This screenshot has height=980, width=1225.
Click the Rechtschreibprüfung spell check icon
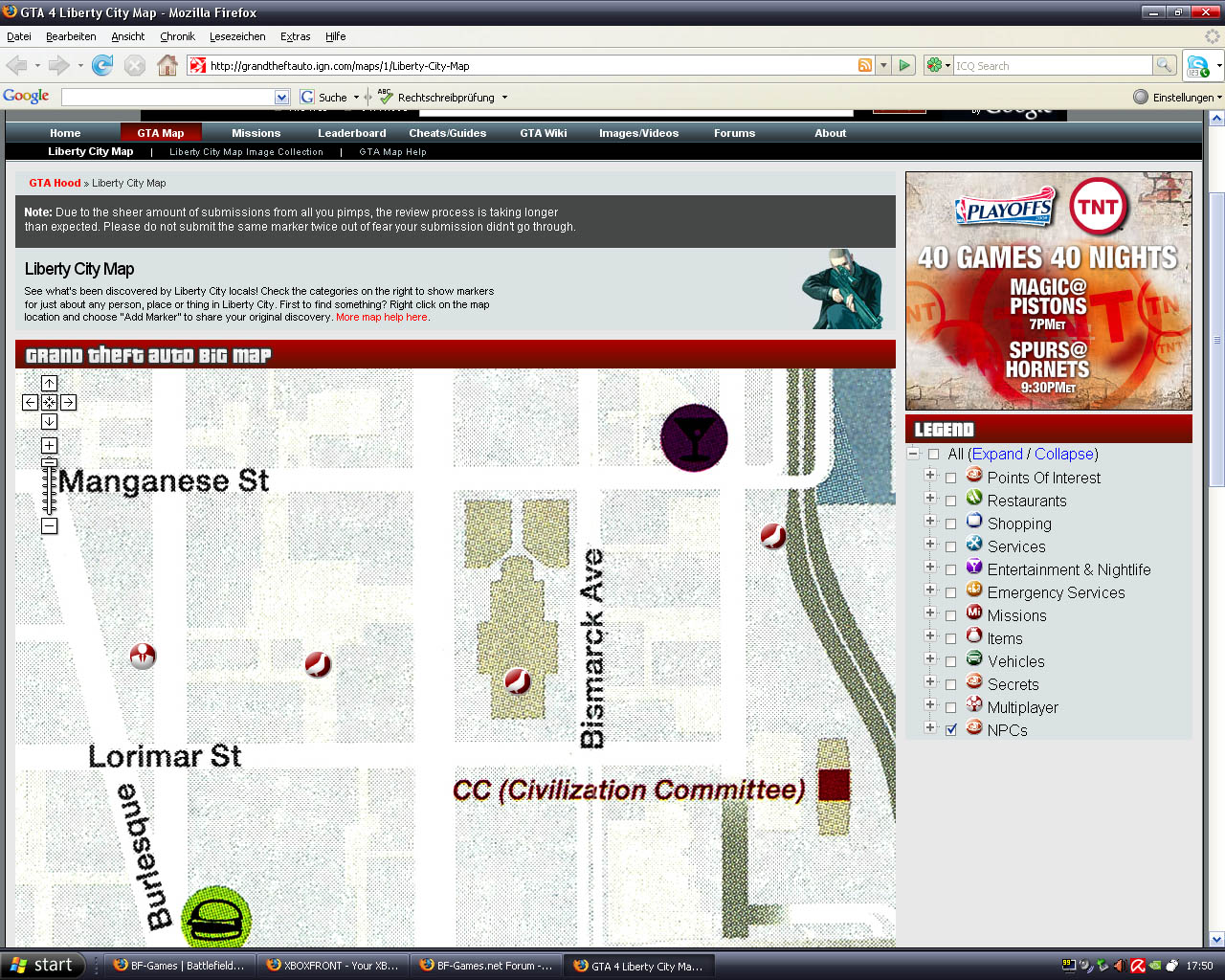pos(385,97)
